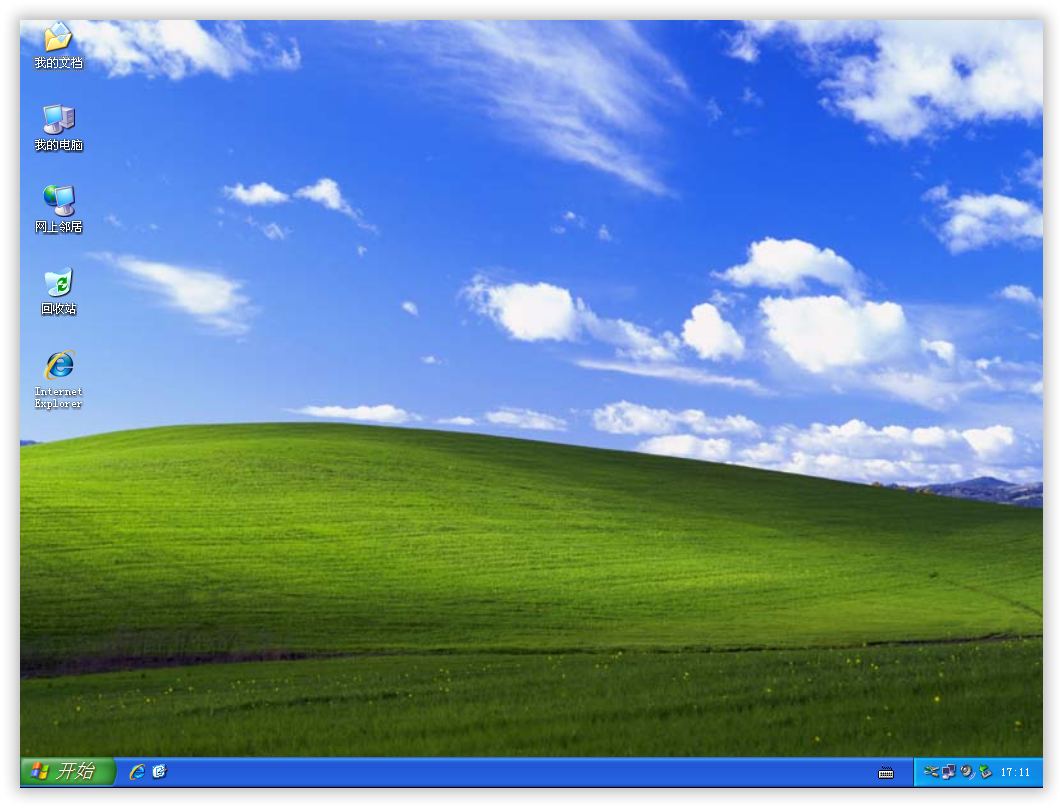Open the volume speaker tray icon
This screenshot has width=1063, height=808.
click(x=967, y=771)
